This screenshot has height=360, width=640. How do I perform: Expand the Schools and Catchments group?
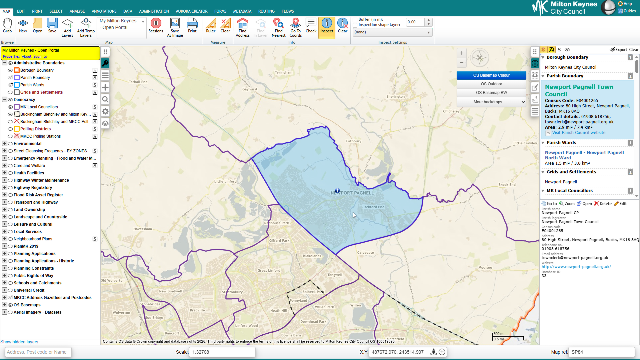click(x=4, y=283)
